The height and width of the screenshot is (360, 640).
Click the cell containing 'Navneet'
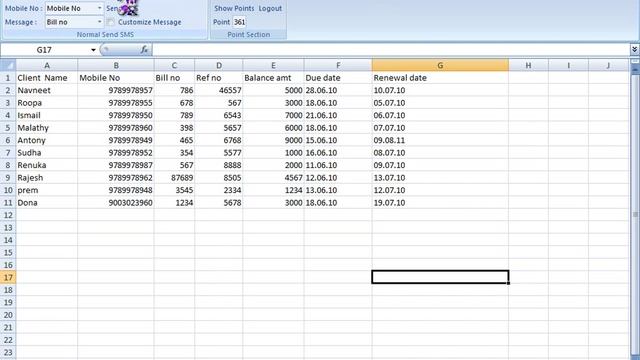point(47,90)
